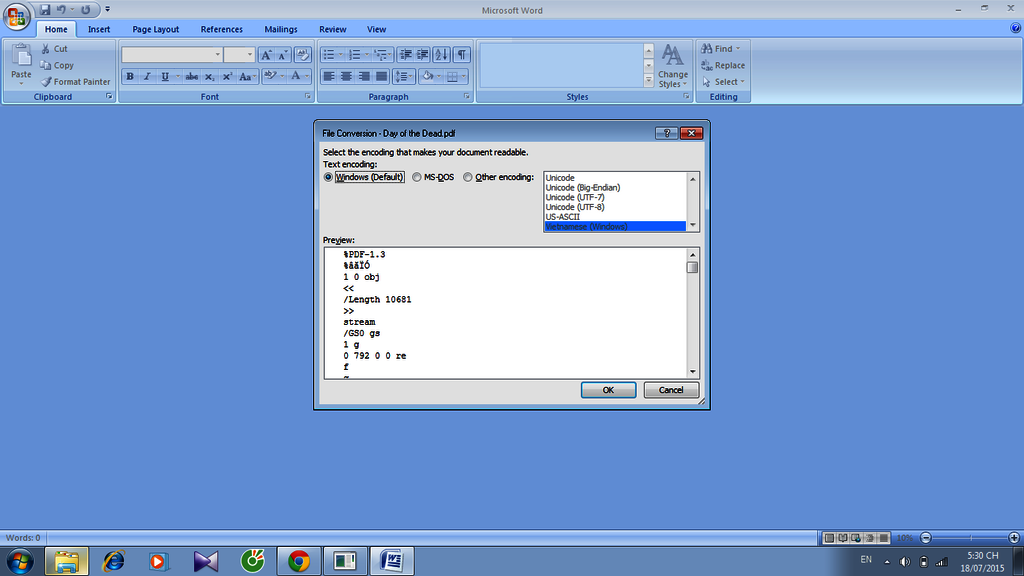Expand Clipboard pane launcher
Screen dimensions: 1024x576
109,97
